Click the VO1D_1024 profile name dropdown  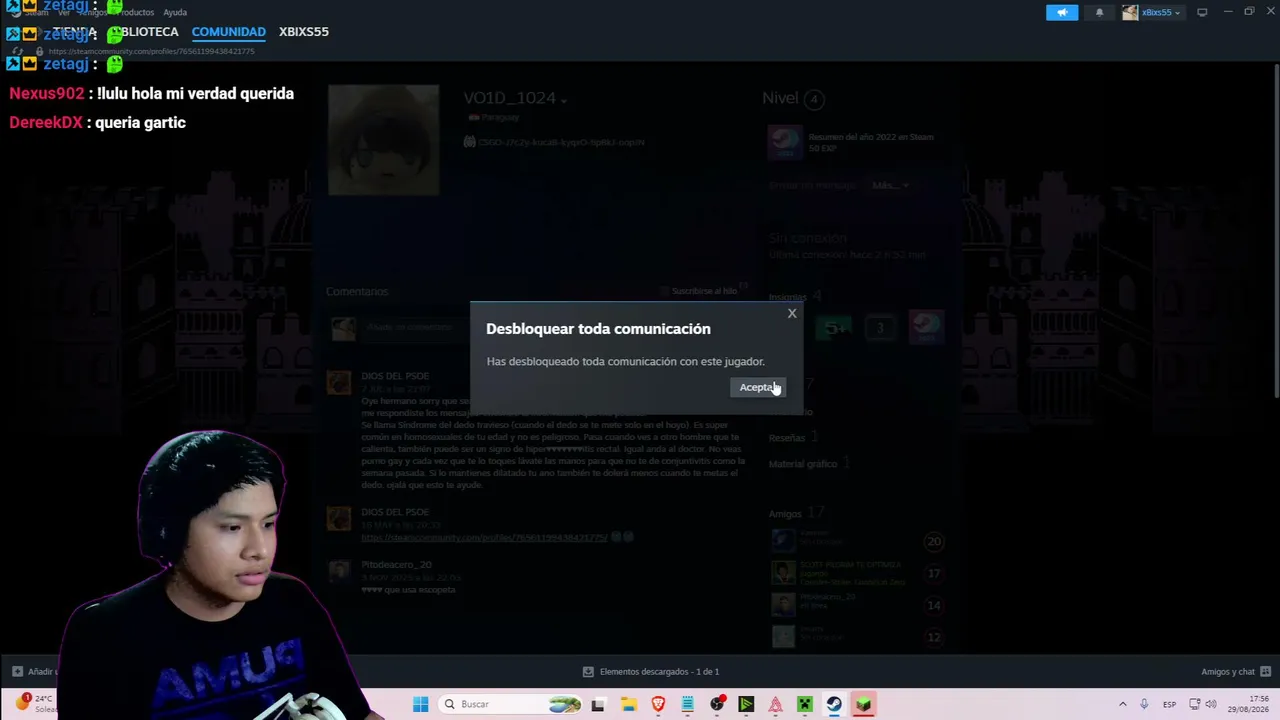(x=515, y=98)
